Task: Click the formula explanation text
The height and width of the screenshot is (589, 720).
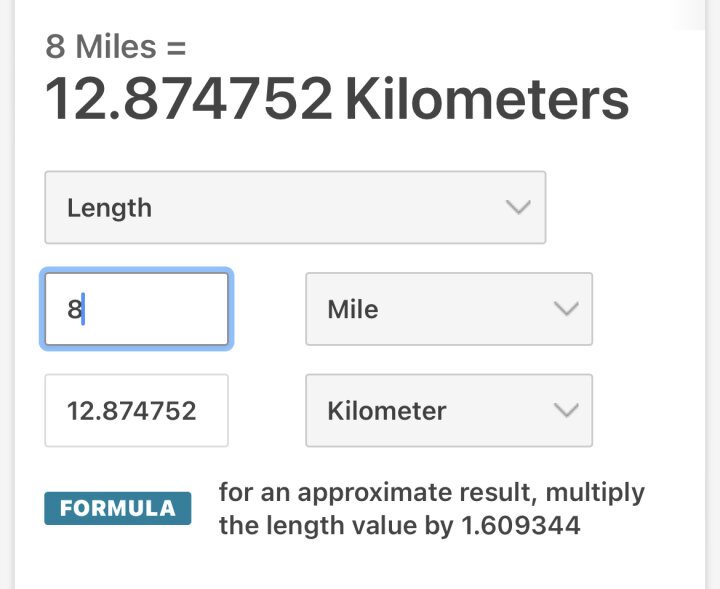Action: (431, 509)
